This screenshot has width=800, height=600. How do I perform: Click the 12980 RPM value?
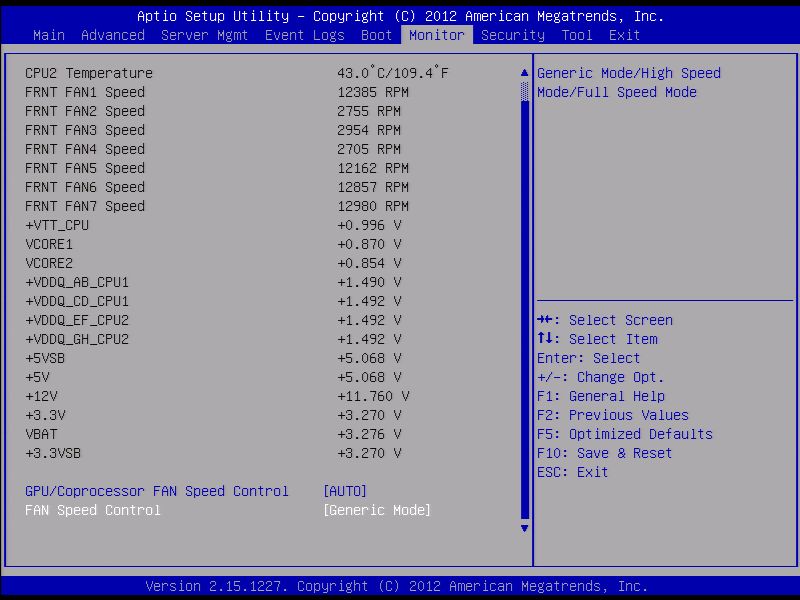pyautogui.click(x=373, y=206)
